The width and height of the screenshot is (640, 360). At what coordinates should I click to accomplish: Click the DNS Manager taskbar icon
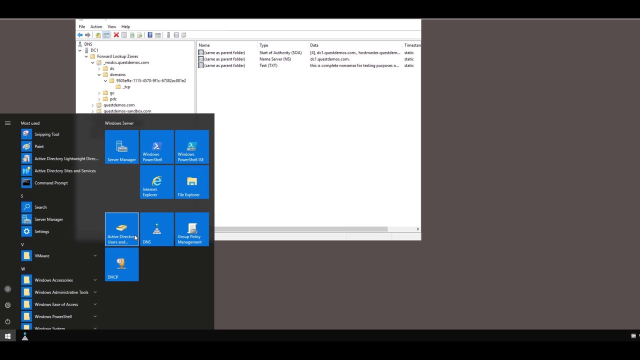click(25, 336)
